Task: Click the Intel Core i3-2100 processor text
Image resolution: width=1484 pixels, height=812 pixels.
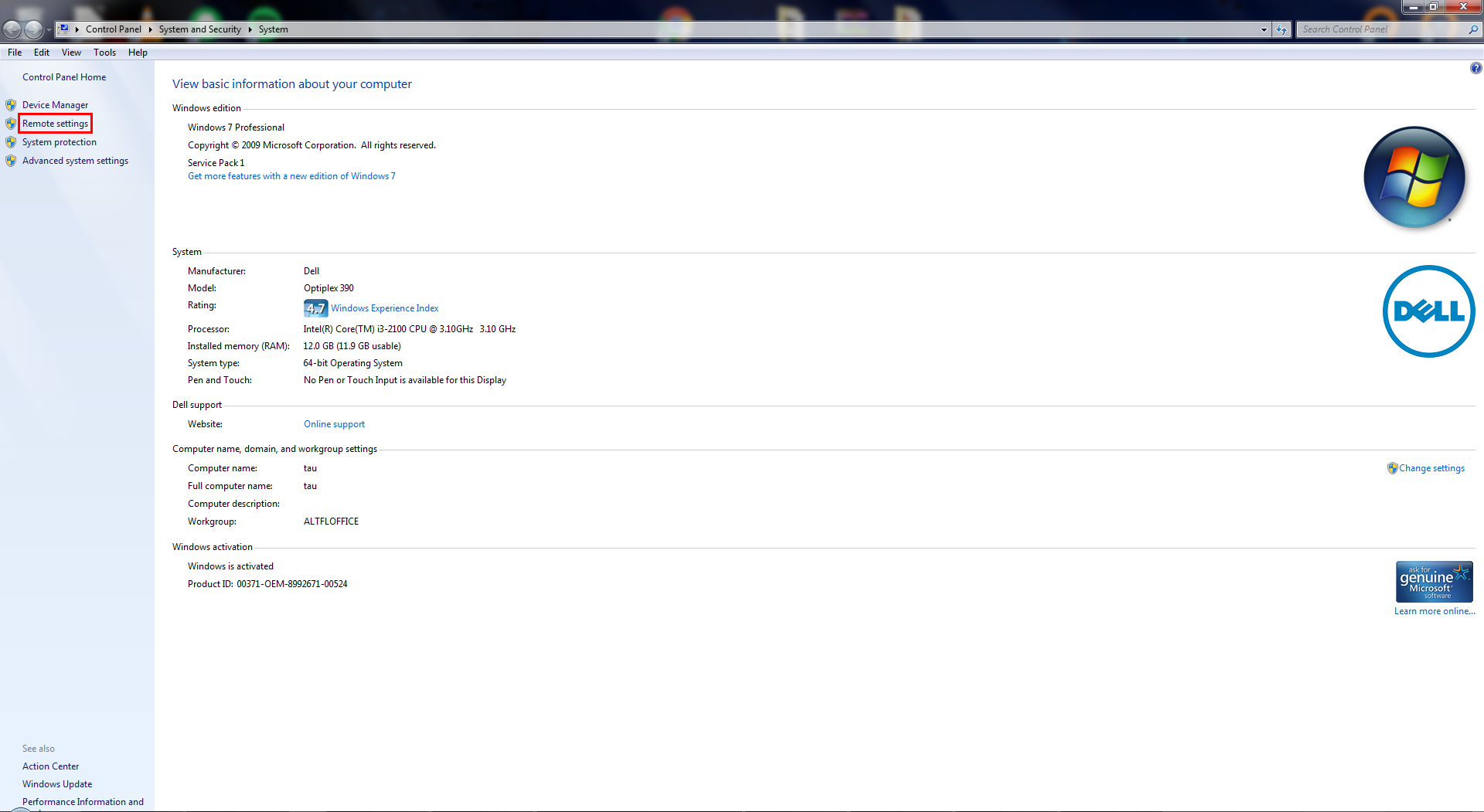Action: pos(410,329)
